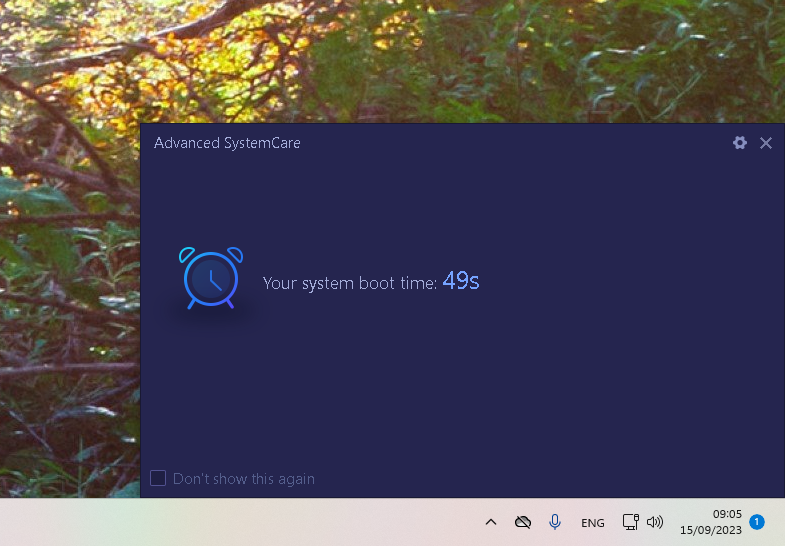
Task: Open the clock showing 09:05 15/09/2023
Action: point(711,522)
